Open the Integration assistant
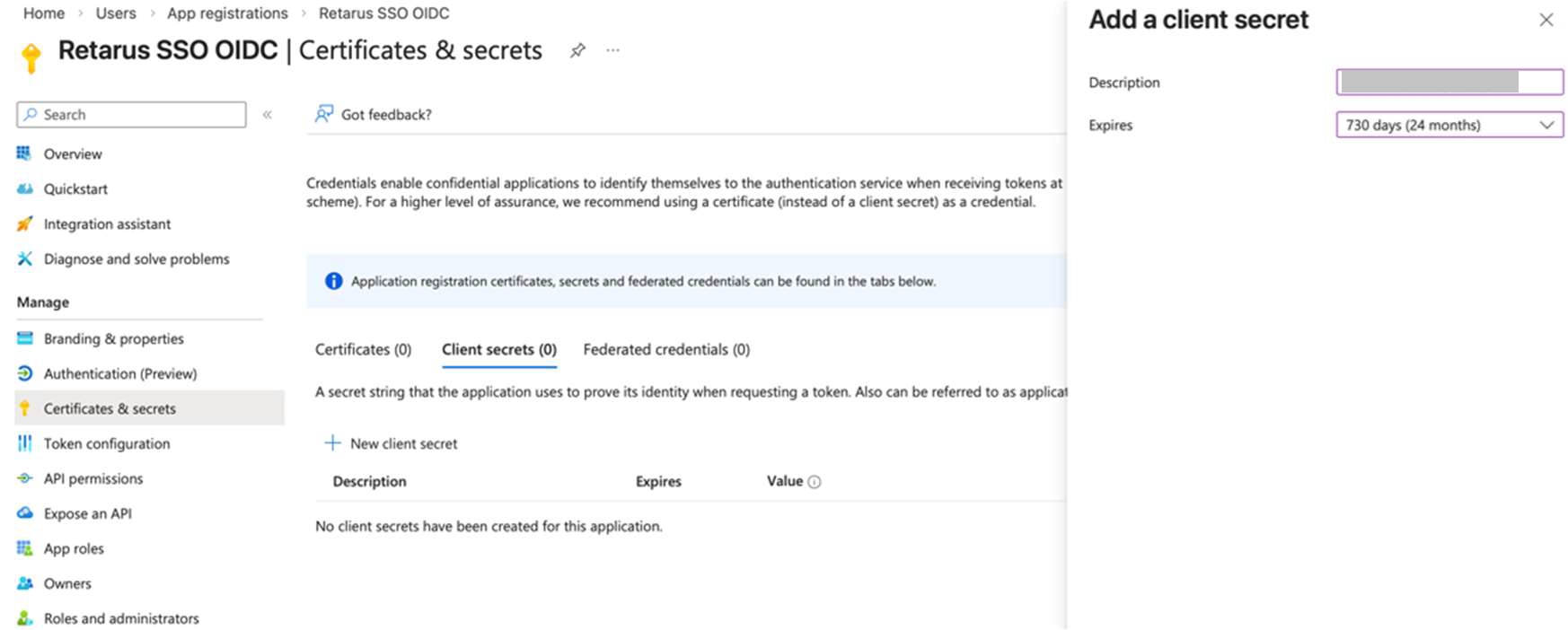 click(107, 224)
